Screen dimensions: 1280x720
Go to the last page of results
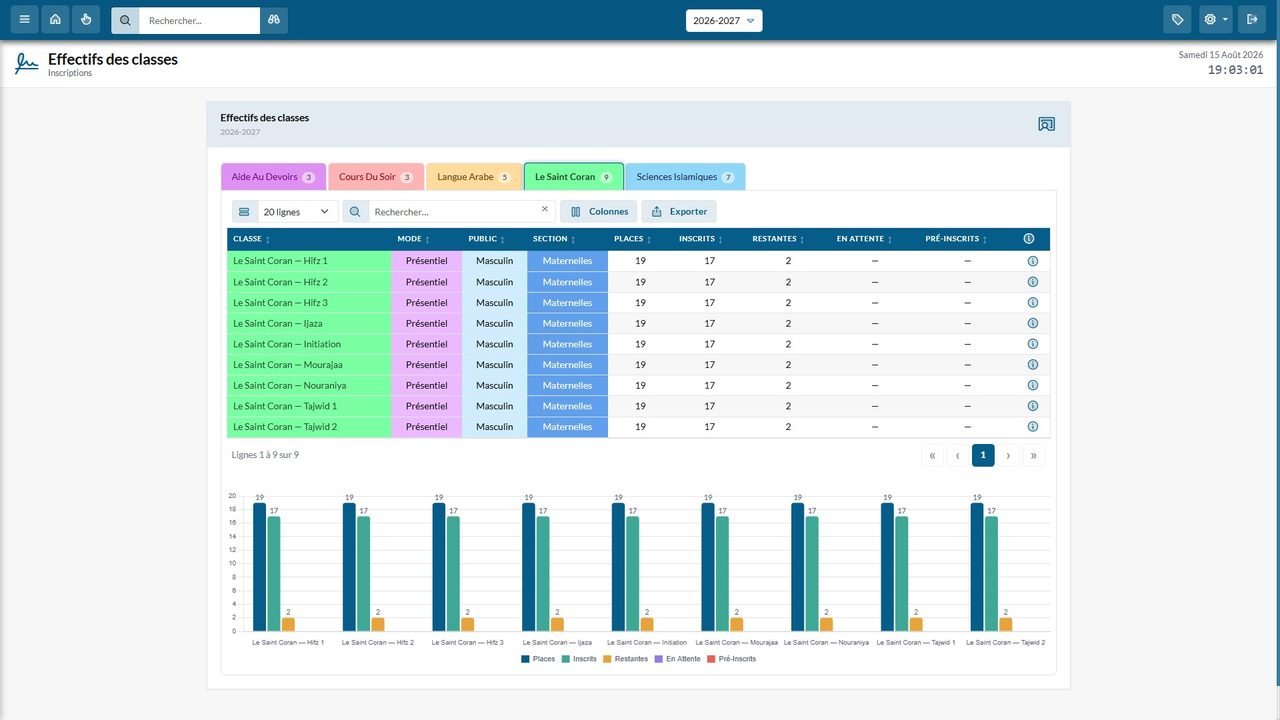[x=1033, y=456]
